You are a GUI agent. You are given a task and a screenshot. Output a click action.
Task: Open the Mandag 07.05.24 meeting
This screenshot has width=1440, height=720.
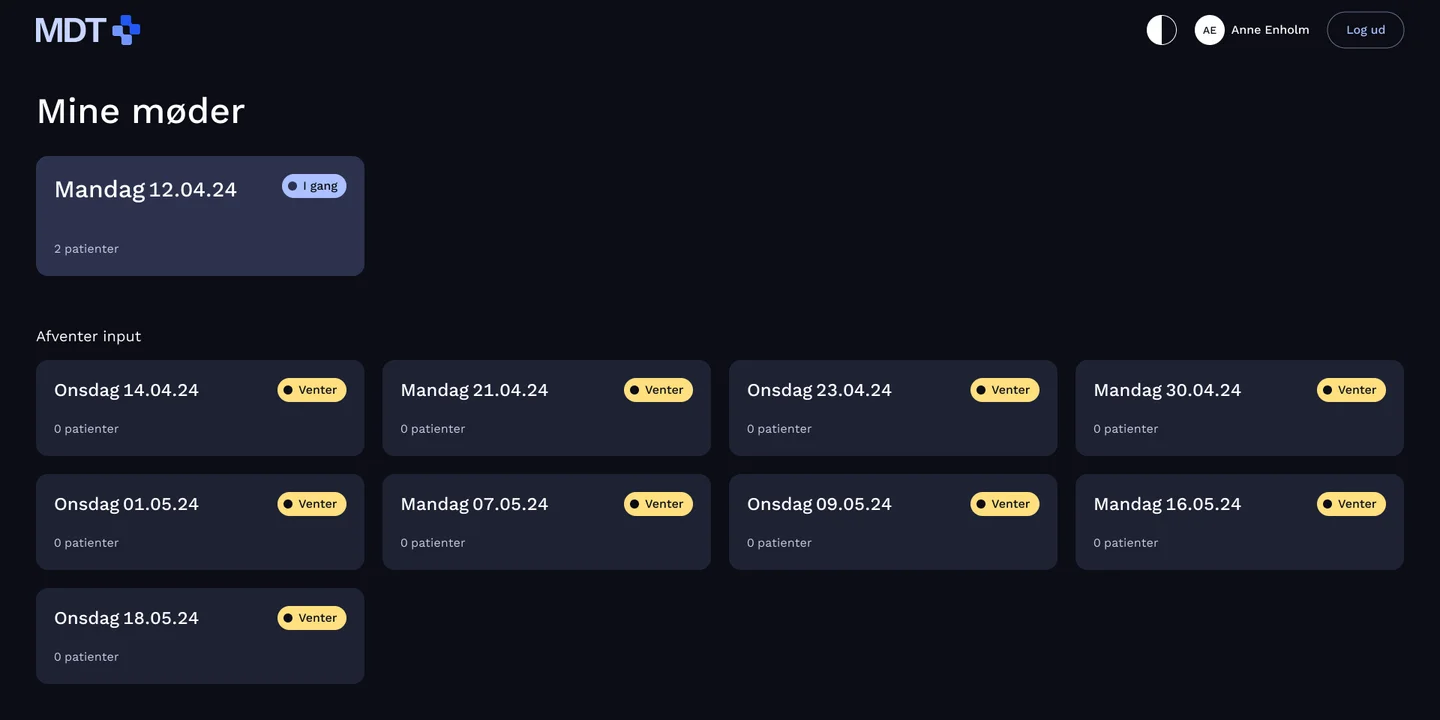click(x=546, y=522)
